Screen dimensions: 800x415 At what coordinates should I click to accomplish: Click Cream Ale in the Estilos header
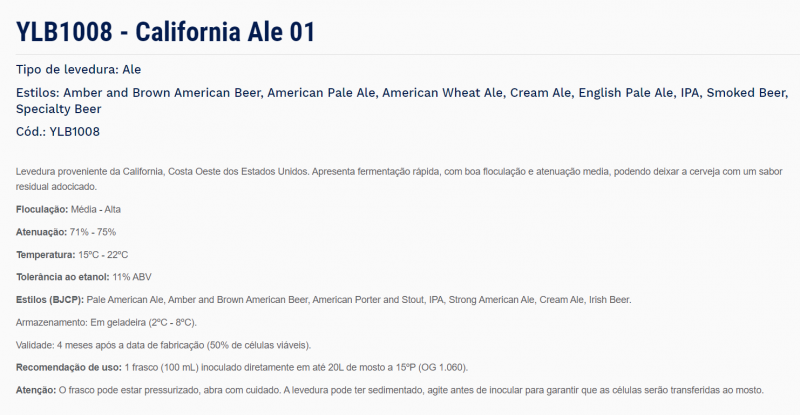(x=540, y=93)
